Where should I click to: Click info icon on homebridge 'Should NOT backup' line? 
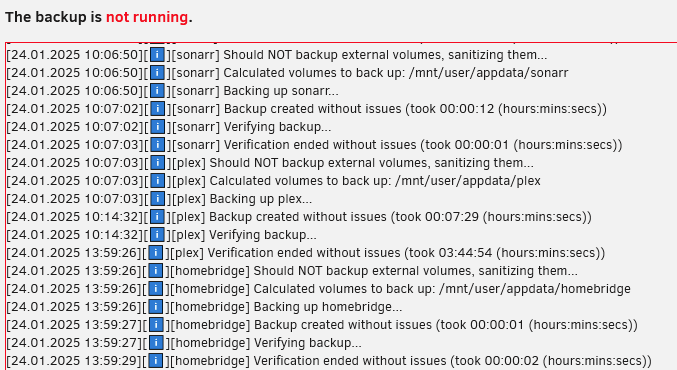156,271
